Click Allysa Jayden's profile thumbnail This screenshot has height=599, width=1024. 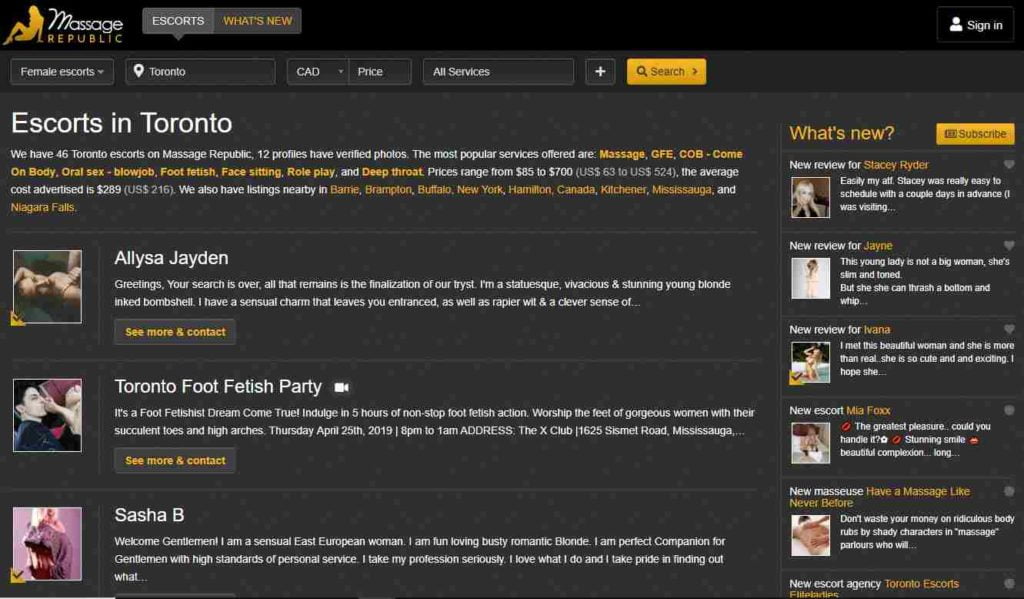coord(48,287)
